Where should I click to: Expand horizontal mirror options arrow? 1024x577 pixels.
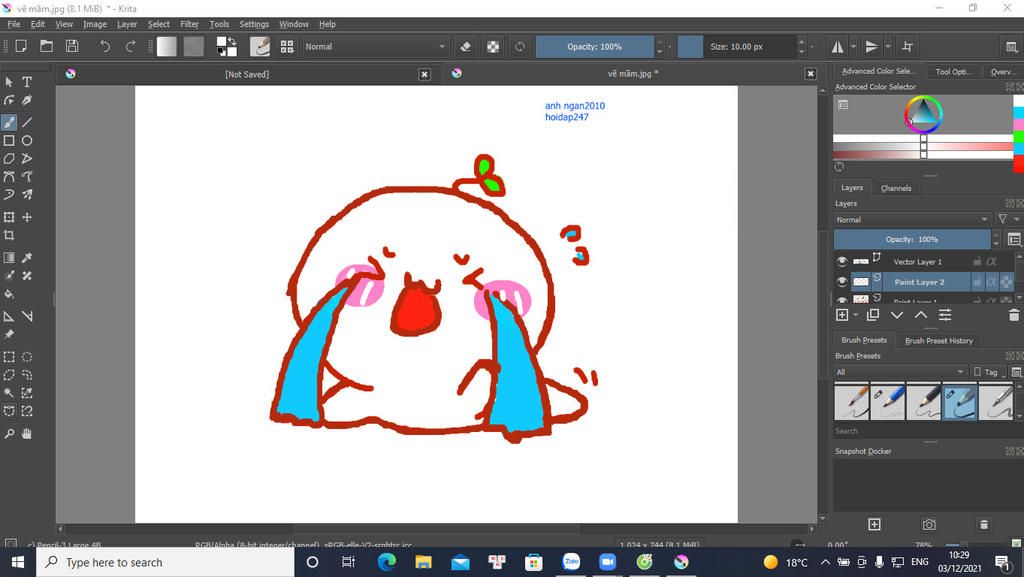click(x=854, y=46)
